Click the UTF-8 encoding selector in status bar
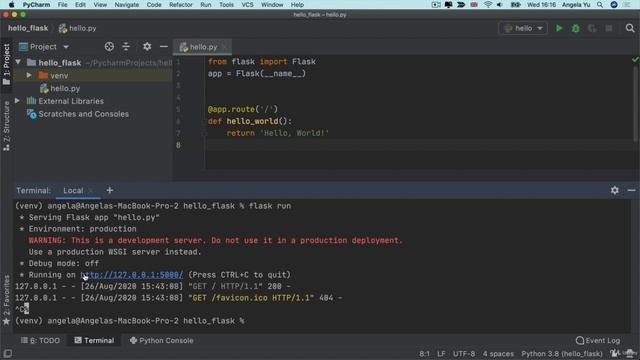Image resolution: width=640 pixels, height=360 pixels. [464, 353]
